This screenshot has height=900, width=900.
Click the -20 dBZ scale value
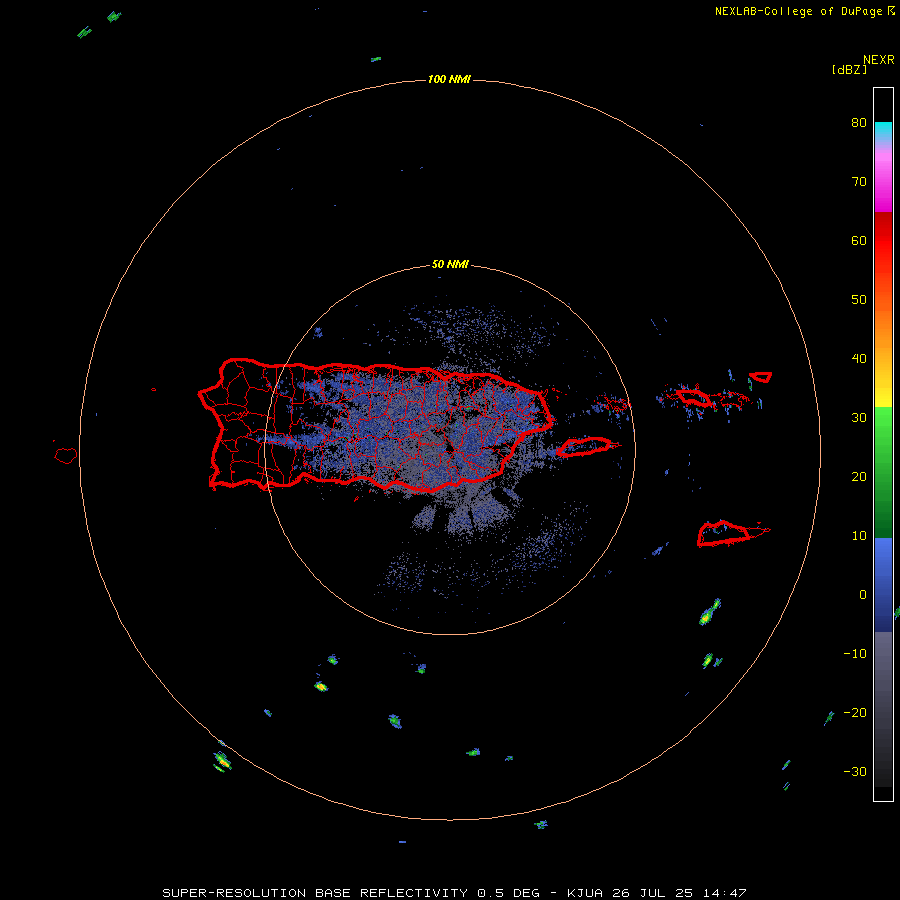coord(855,713)
